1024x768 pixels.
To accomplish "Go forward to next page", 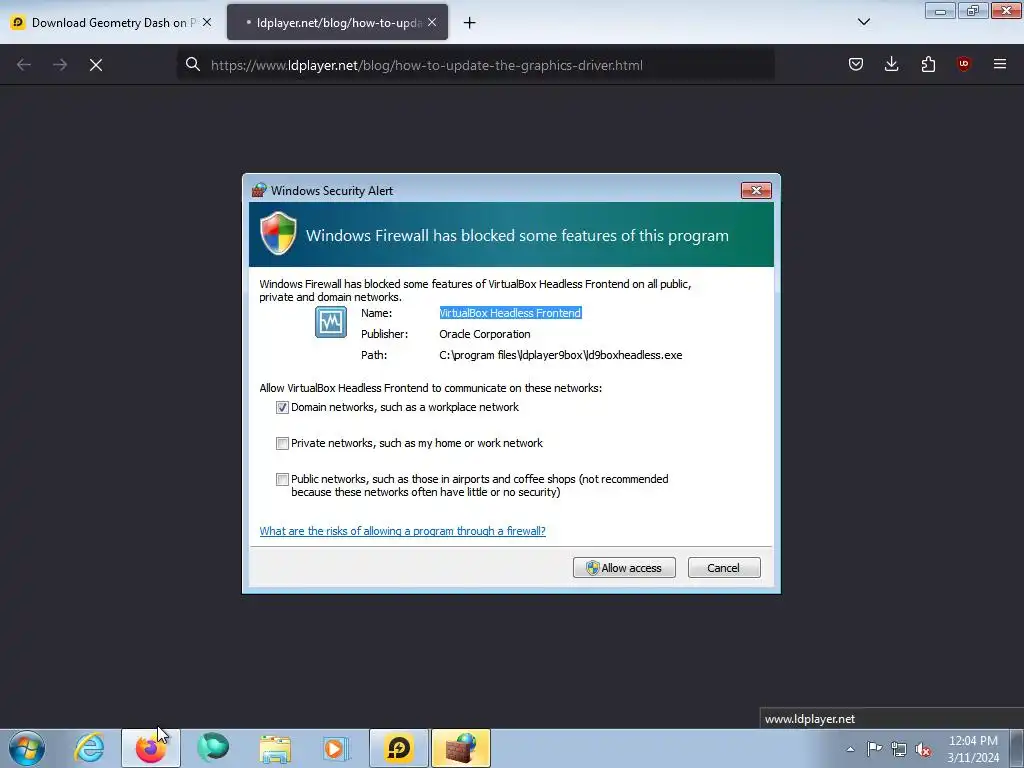I will (60, 65).
